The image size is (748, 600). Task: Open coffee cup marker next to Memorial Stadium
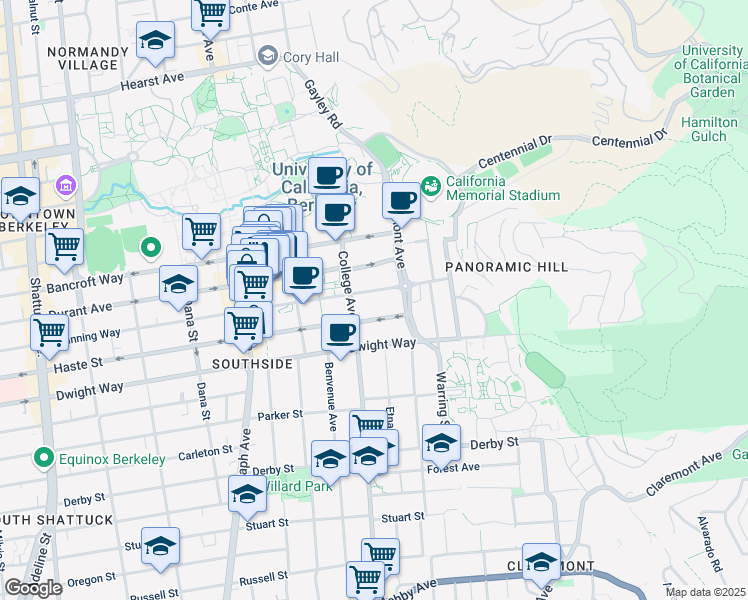tap(401, 202)
